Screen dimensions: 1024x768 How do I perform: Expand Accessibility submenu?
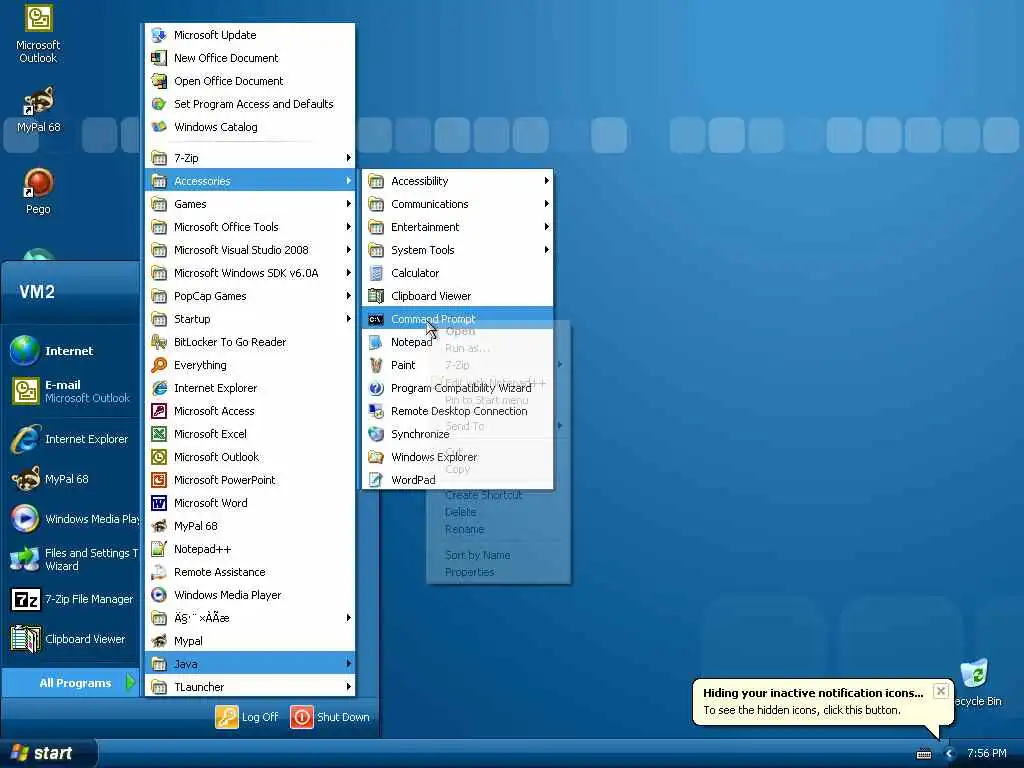[457, 181]
